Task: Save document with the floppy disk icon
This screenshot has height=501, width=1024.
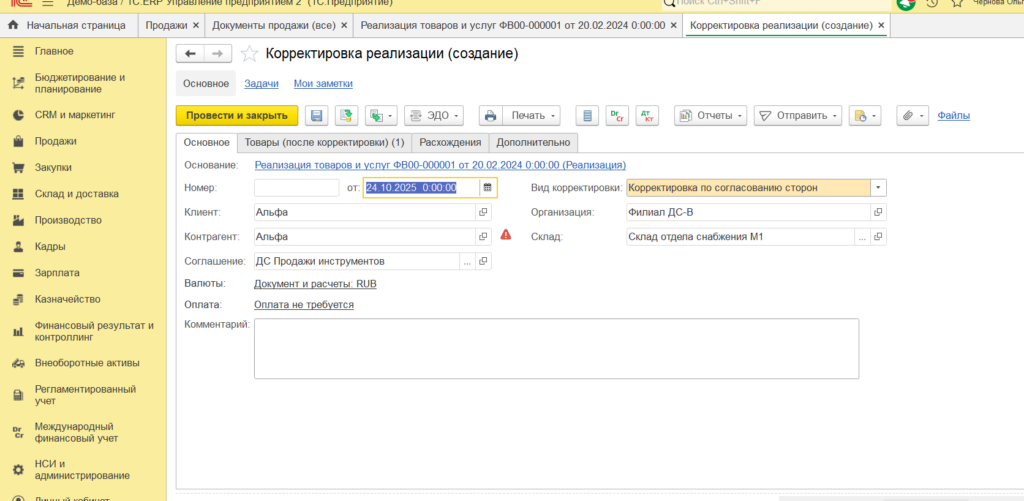Action: [x=317, y=116]
